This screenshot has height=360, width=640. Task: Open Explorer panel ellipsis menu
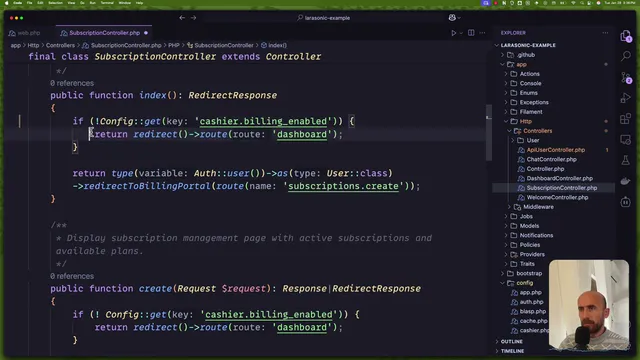pos(605,33)
